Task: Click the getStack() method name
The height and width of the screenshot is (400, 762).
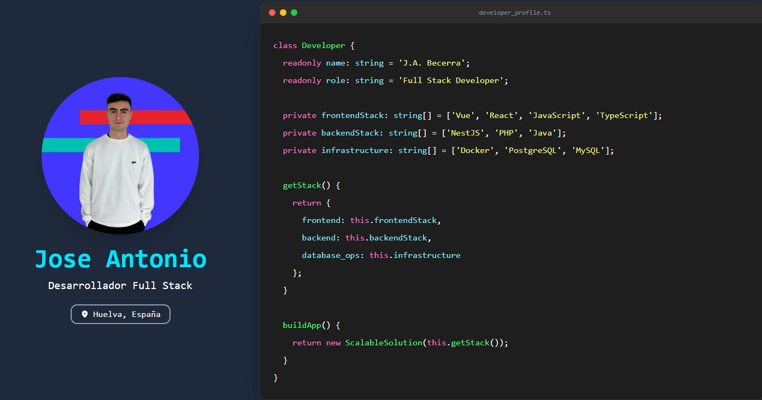Action: click(302, 185)
